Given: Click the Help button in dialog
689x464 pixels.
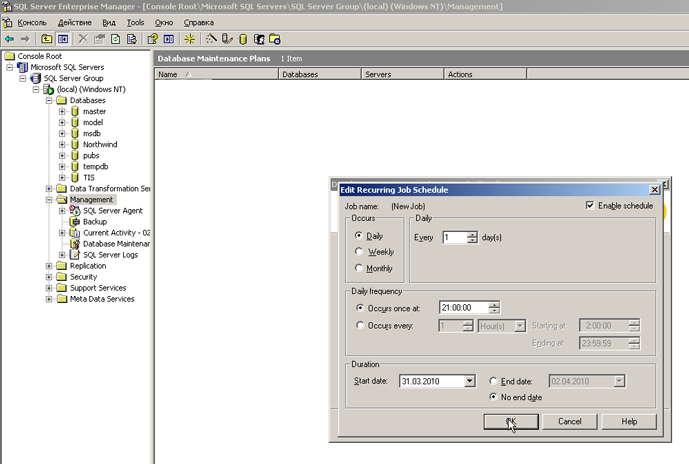Looking at the screenshot, I should click(629, 422).
